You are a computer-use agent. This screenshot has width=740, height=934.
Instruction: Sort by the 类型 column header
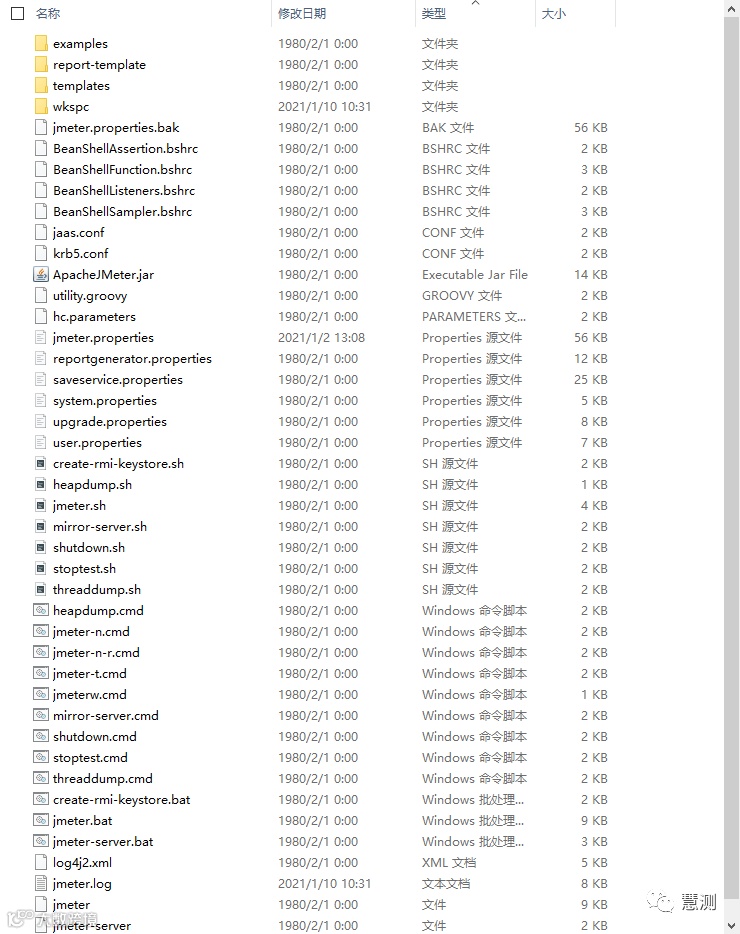pos(434,13)
